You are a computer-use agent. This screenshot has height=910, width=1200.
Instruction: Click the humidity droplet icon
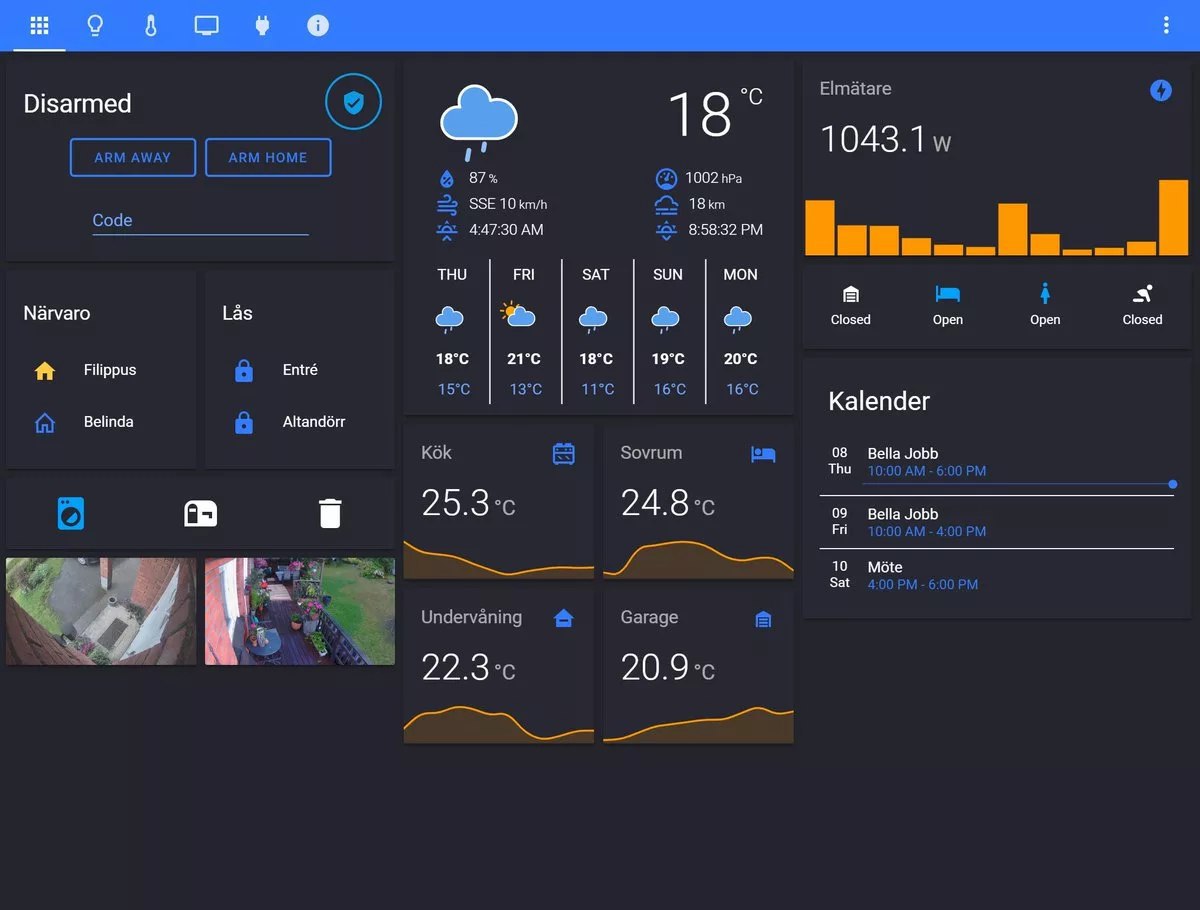click(447, 178)
